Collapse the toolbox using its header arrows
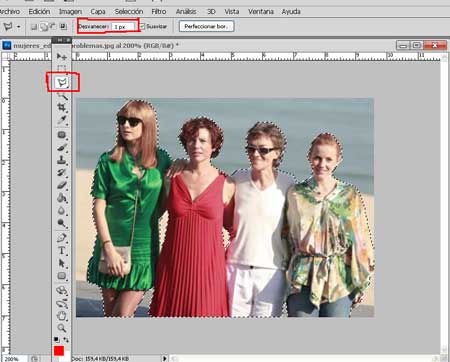 coord(60,40)
